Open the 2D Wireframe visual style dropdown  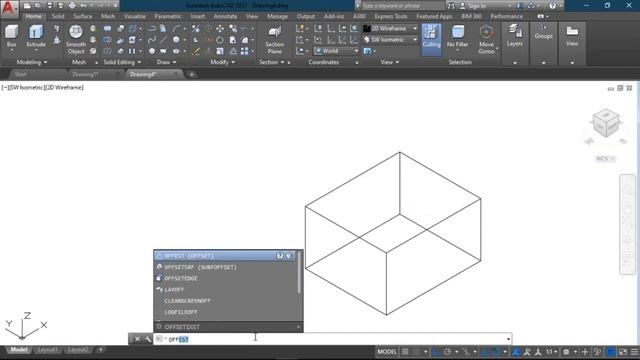[x=391, y=29]
